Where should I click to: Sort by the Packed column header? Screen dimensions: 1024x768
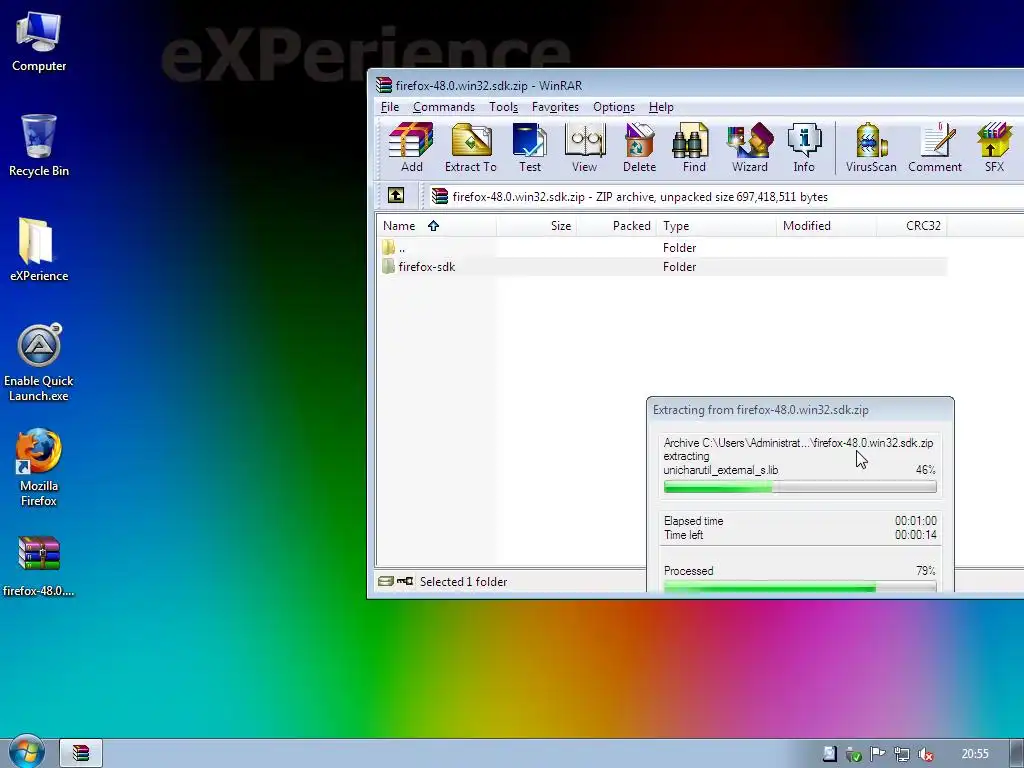click(x=616, y=226)
